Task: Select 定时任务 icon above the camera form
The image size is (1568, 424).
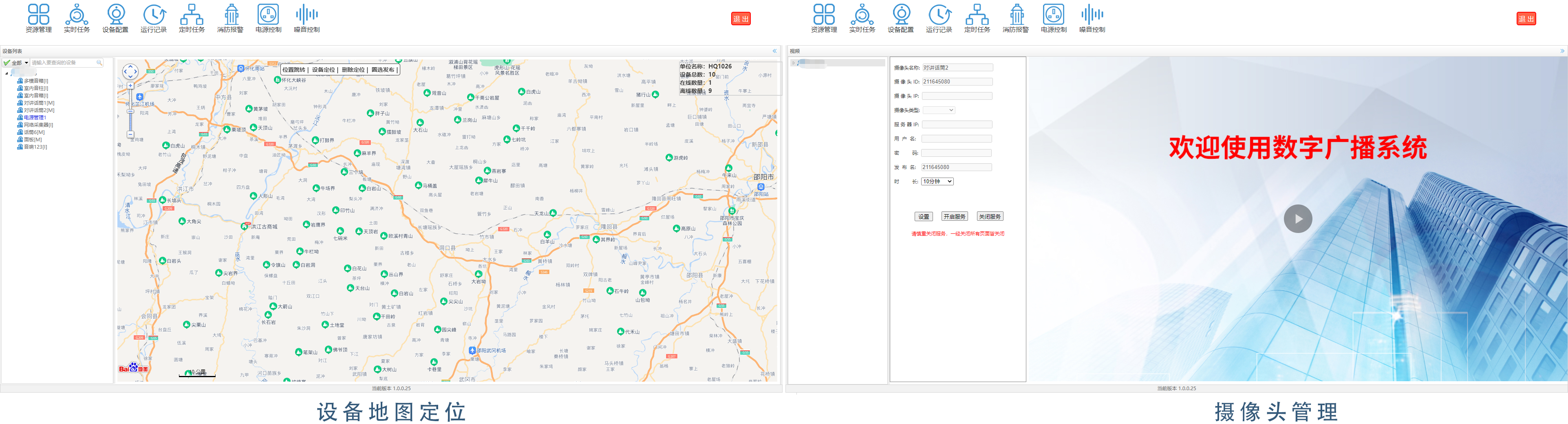Action: [x=977, y=18]
